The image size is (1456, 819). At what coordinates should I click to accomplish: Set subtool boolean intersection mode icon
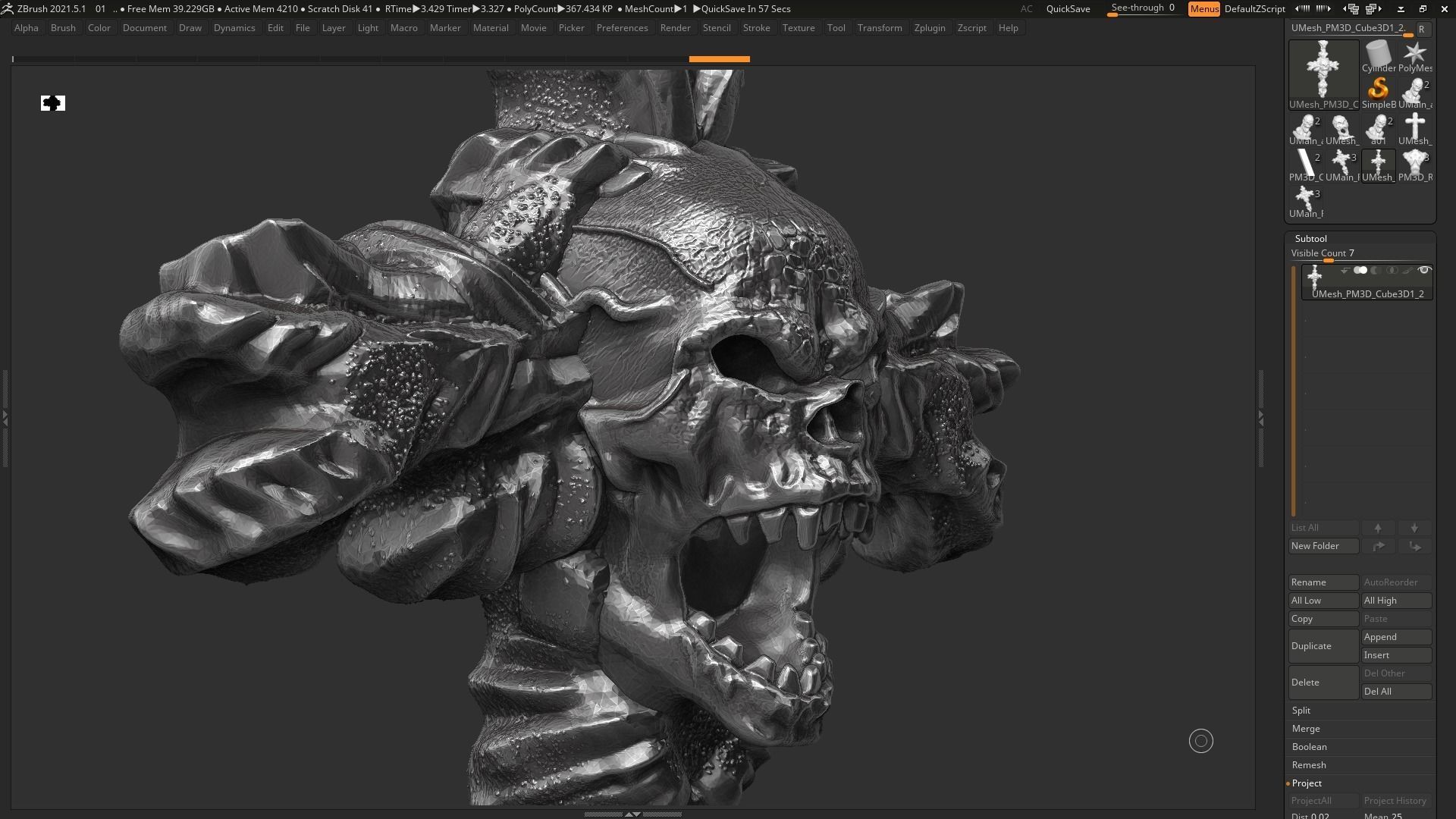pos(1392,270)
